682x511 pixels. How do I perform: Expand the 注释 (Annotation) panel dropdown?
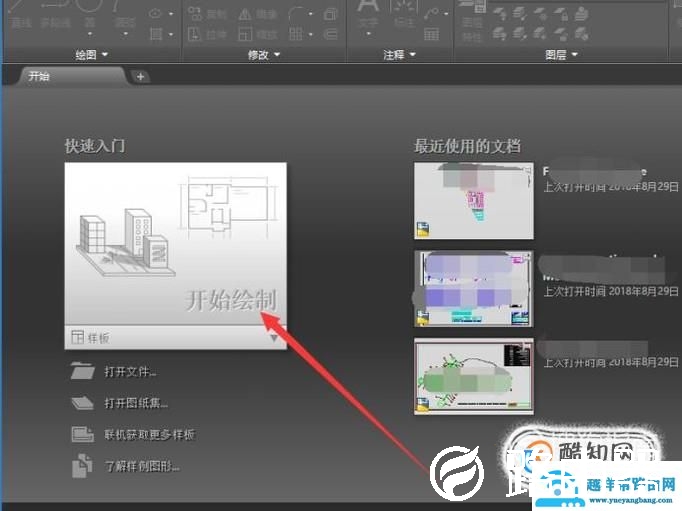pyautogui.click(x=397, y=55)
